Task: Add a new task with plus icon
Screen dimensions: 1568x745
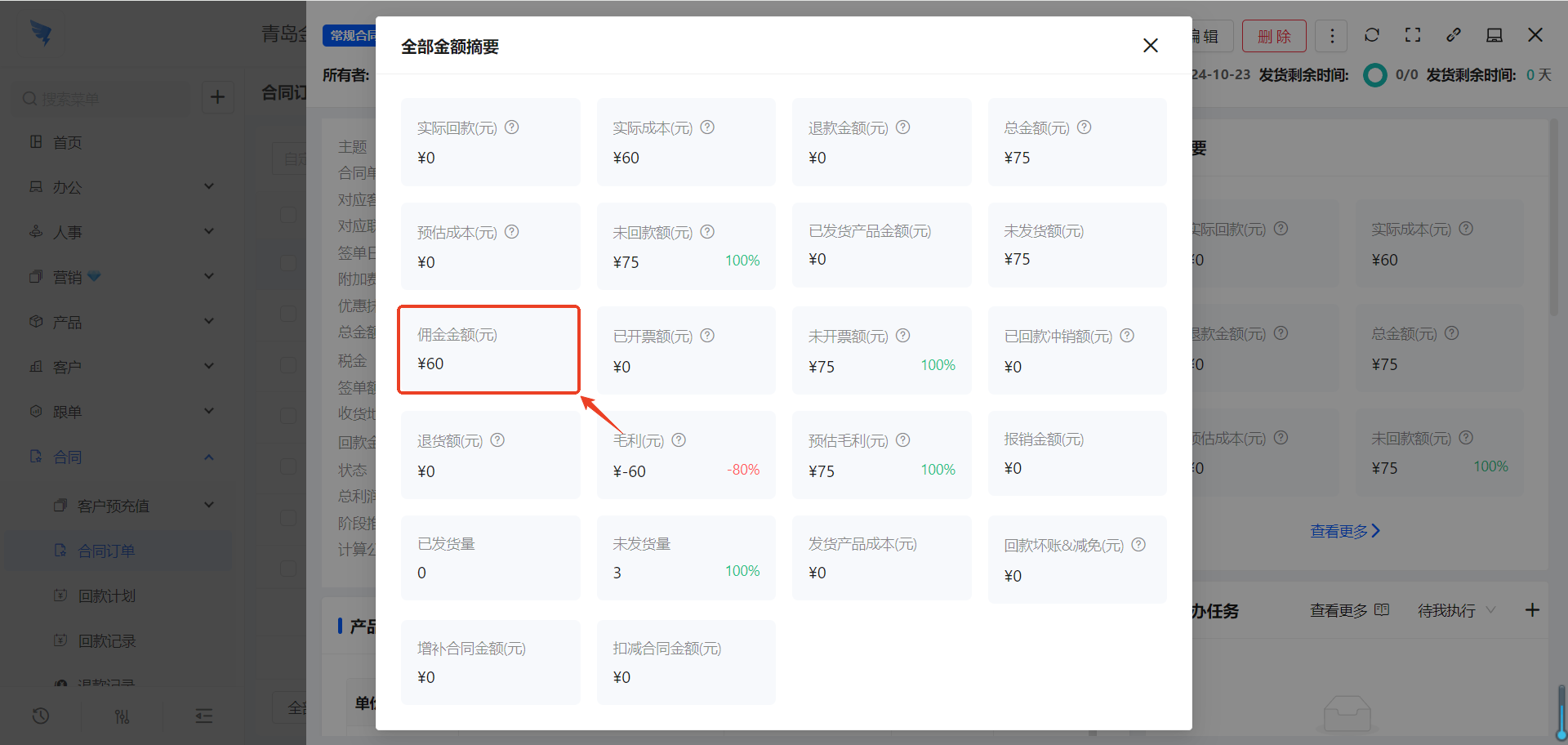Action: 1532,610
